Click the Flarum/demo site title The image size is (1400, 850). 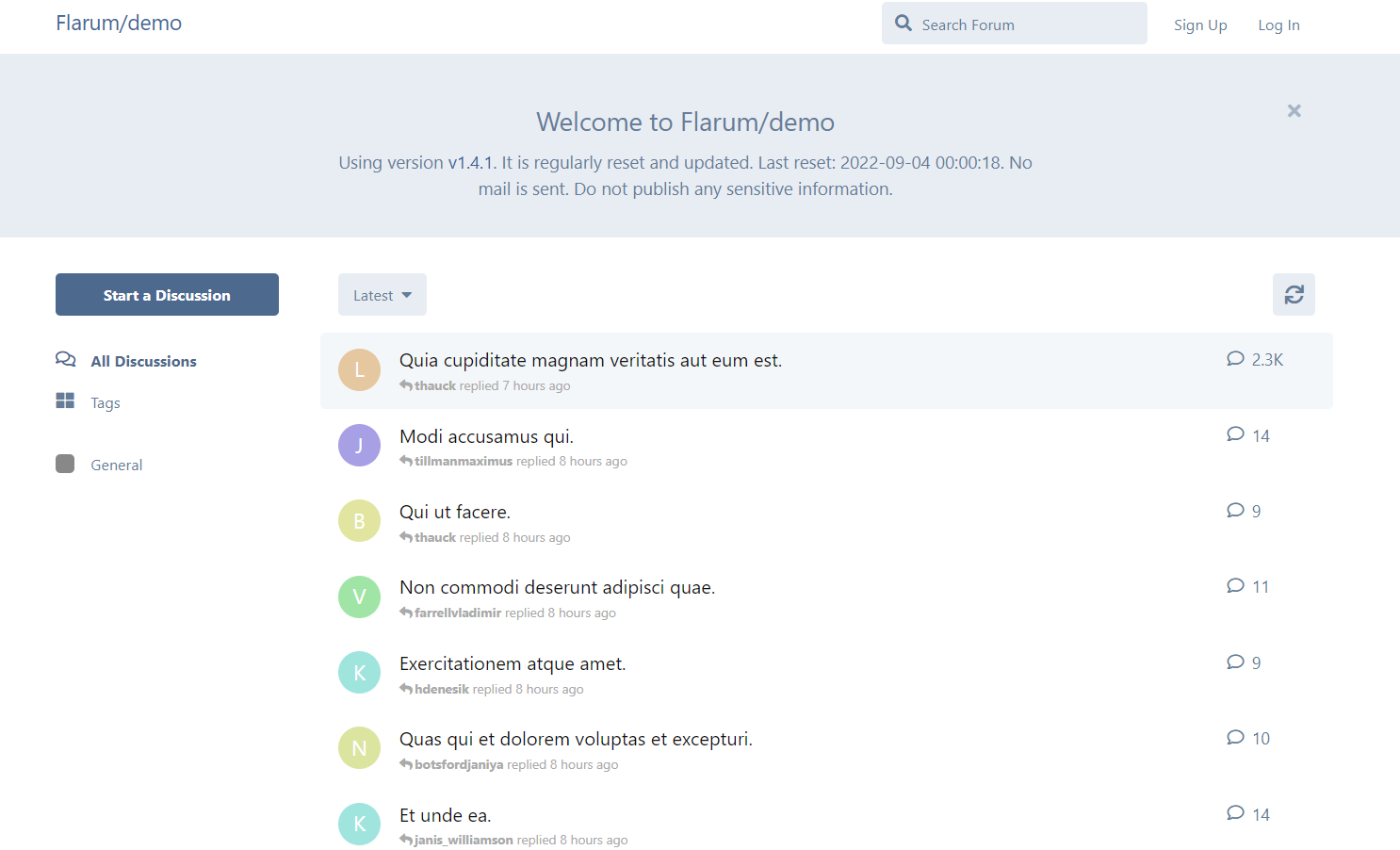pyautogui.click(x=119, y=23)
